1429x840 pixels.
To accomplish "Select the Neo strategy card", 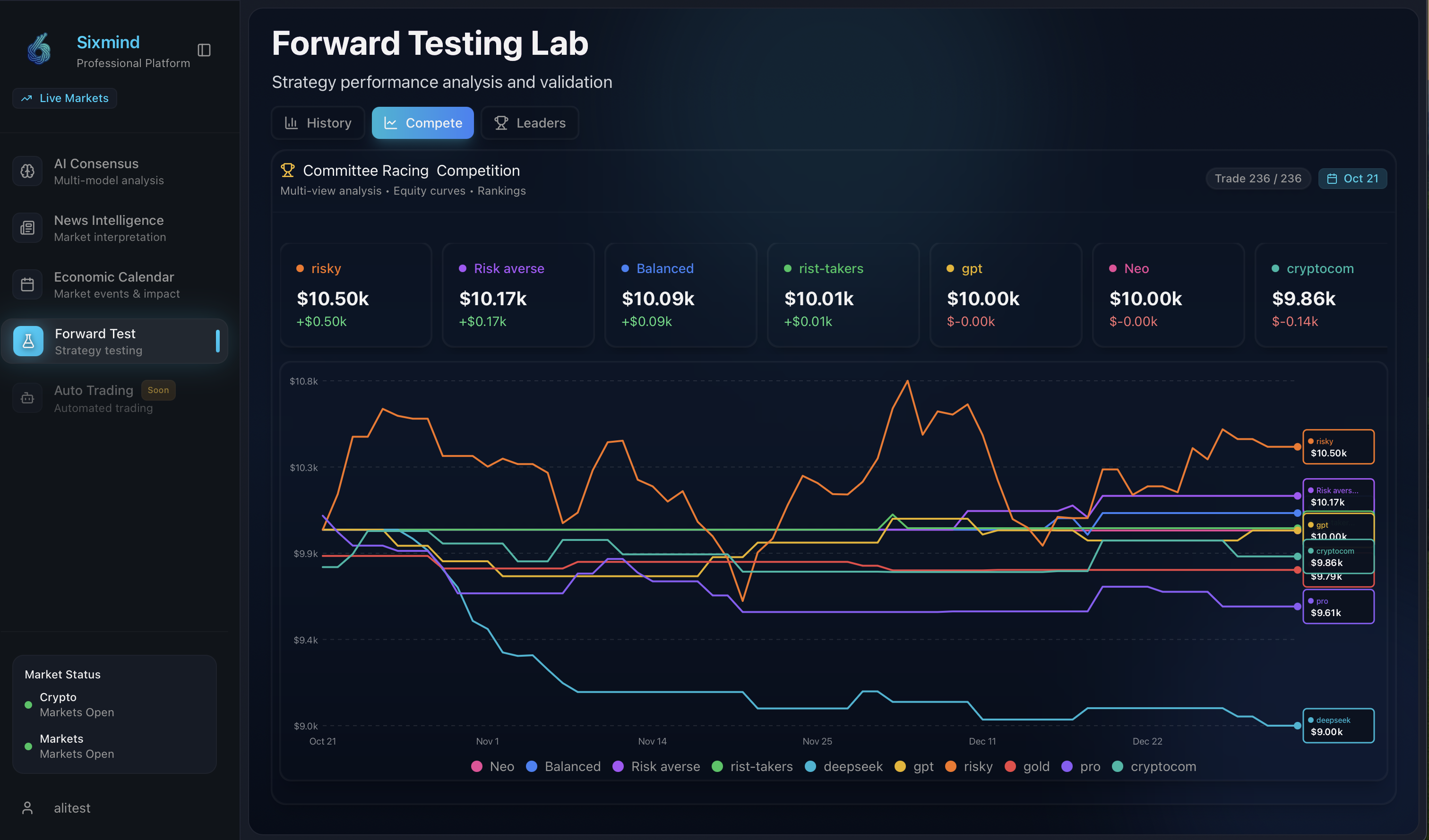I will [x=1168, y=295].
